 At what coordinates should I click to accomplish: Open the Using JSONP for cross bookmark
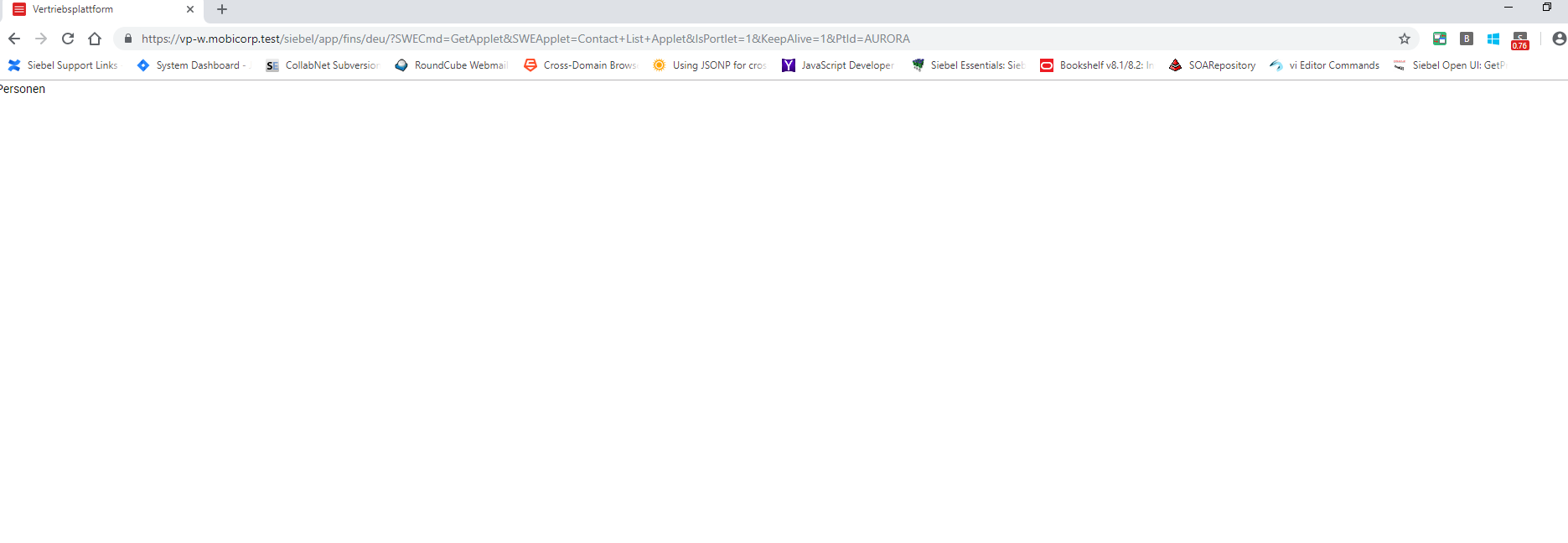(x=710, y=65)
